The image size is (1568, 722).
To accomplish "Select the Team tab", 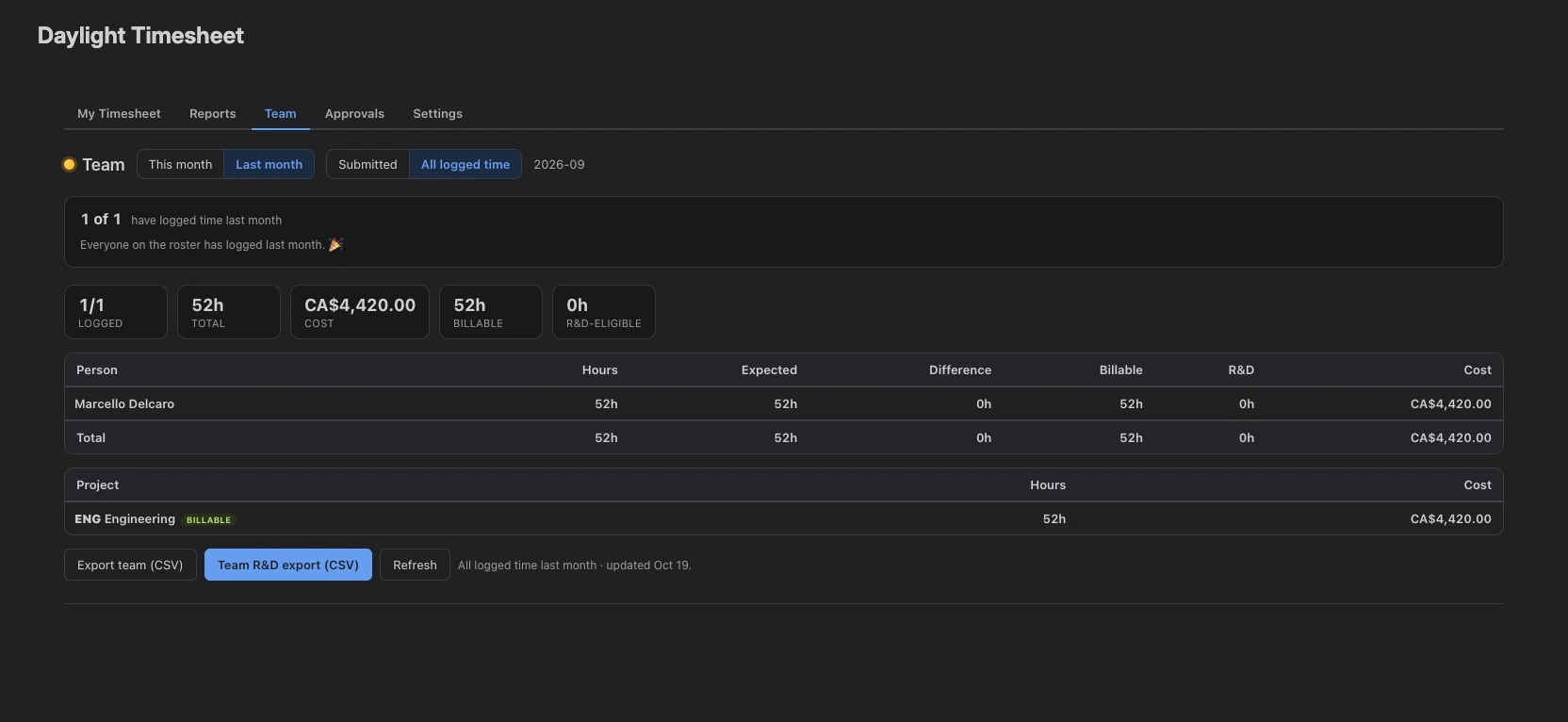I will (x=281, y=113).
